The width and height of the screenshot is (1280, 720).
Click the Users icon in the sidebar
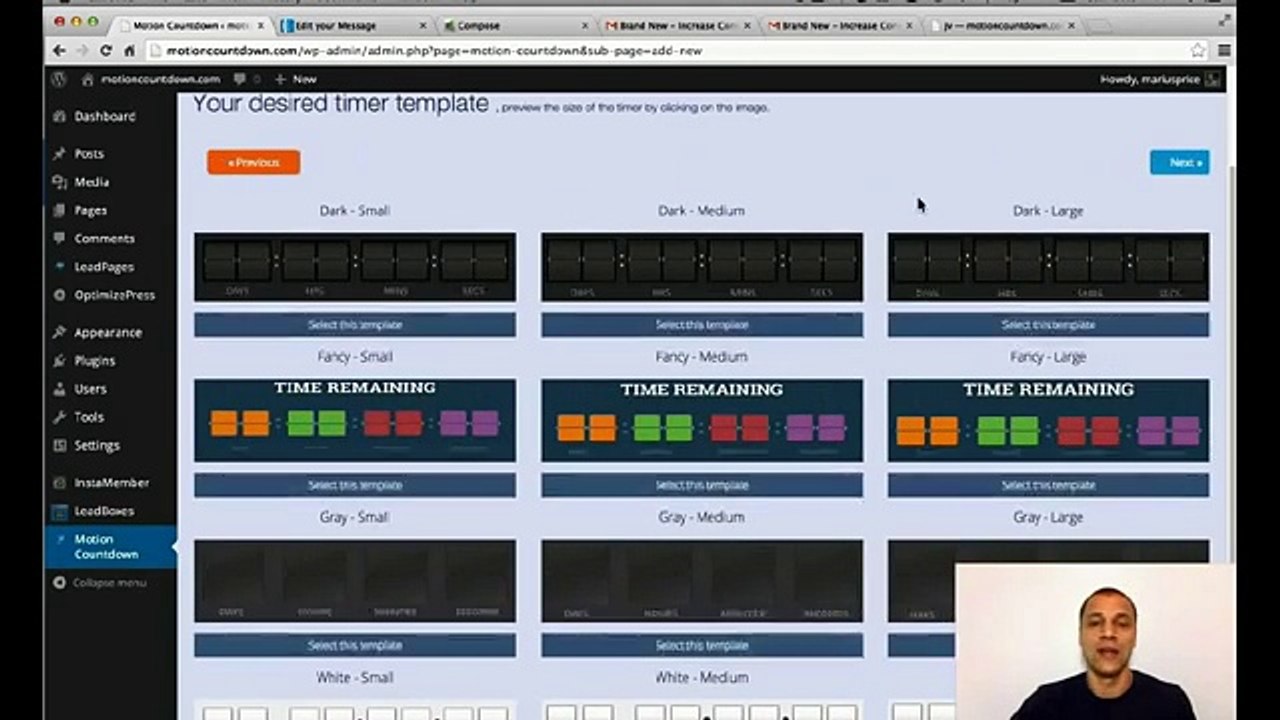tap(60, 388)
